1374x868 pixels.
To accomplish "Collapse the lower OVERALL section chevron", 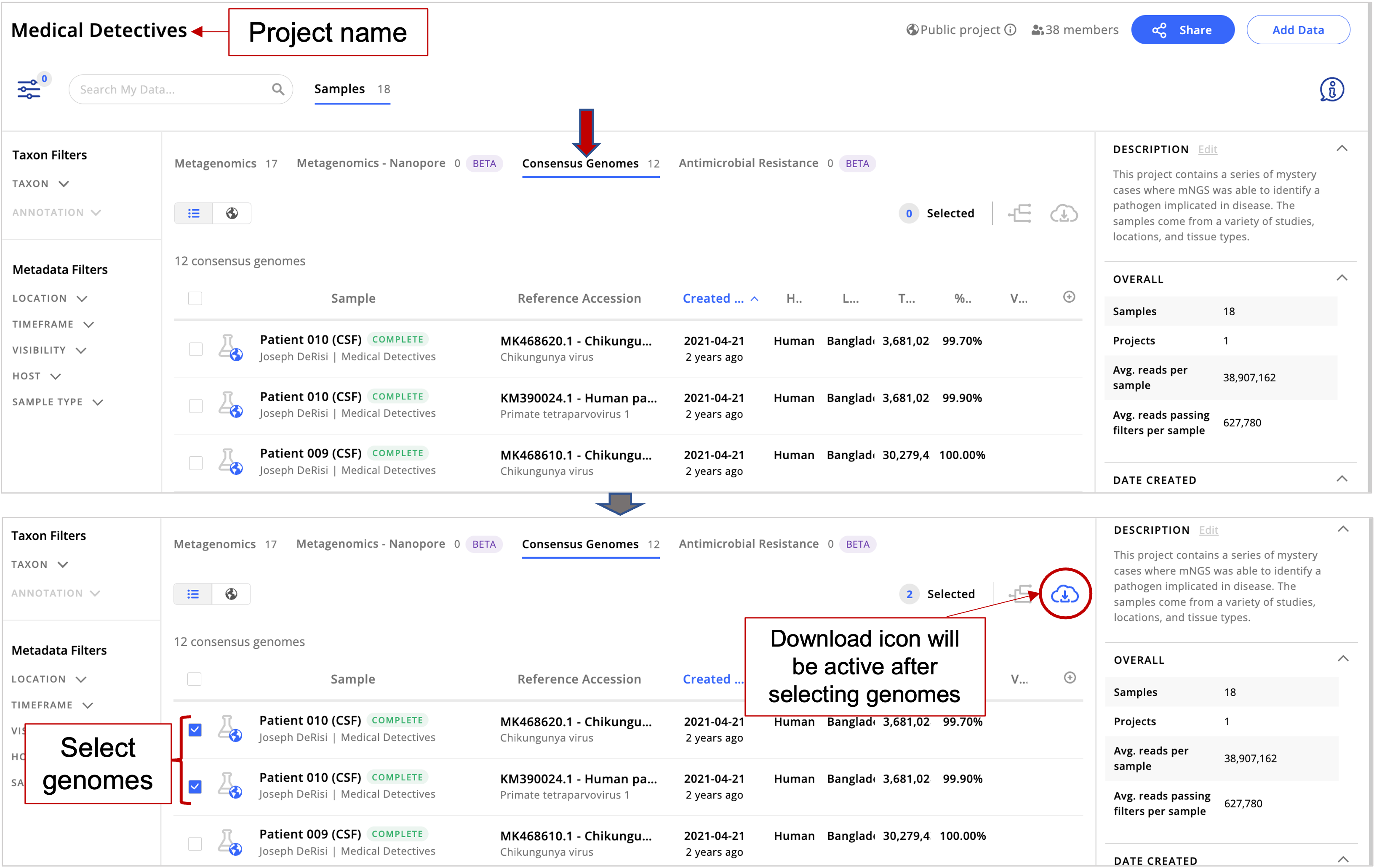I will (x=1343, y=659).
